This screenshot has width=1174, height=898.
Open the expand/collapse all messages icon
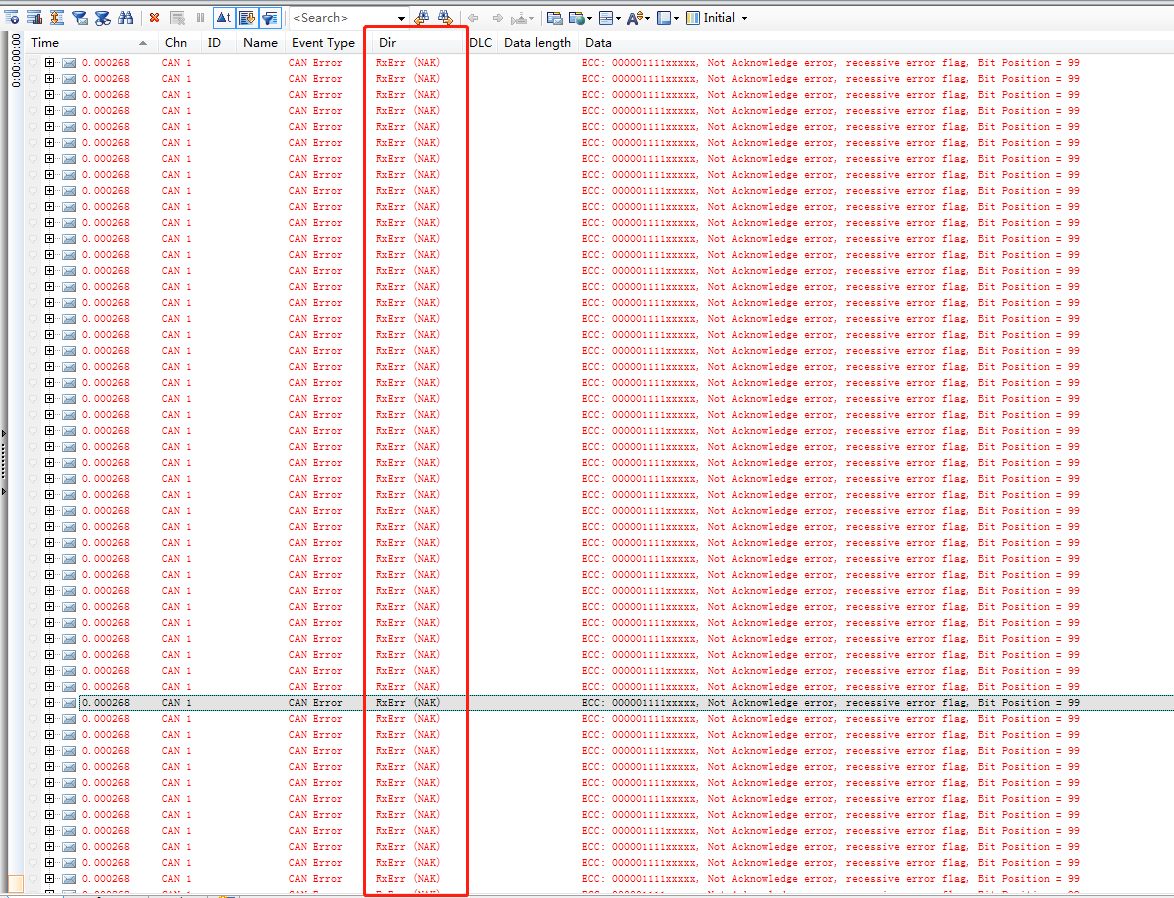56,17
